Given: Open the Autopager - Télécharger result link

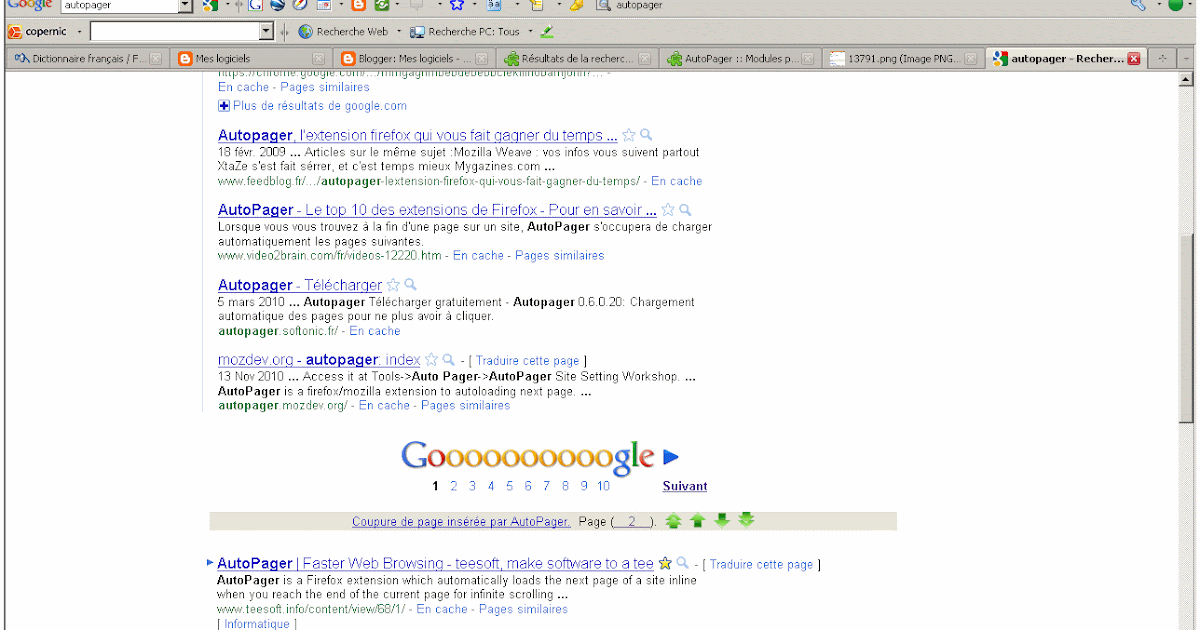Looking at the screenshot, I should point(300,285).
